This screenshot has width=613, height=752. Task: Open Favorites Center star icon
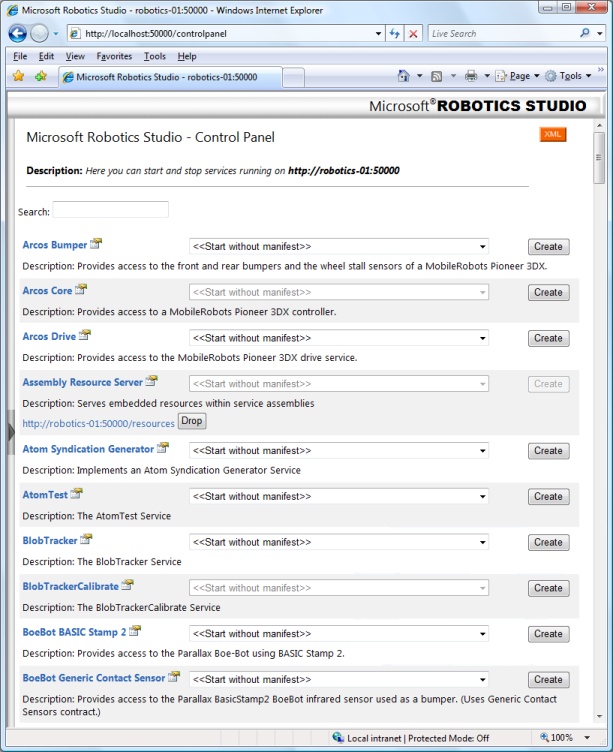pos(19,76)
